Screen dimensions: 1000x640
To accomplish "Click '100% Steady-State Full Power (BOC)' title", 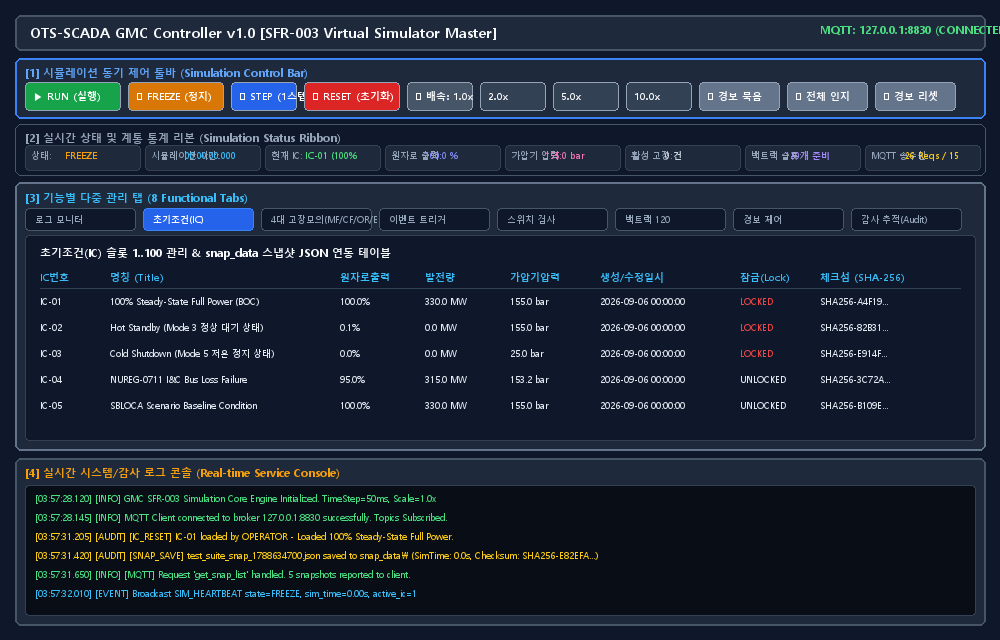I will pos(184,302).
